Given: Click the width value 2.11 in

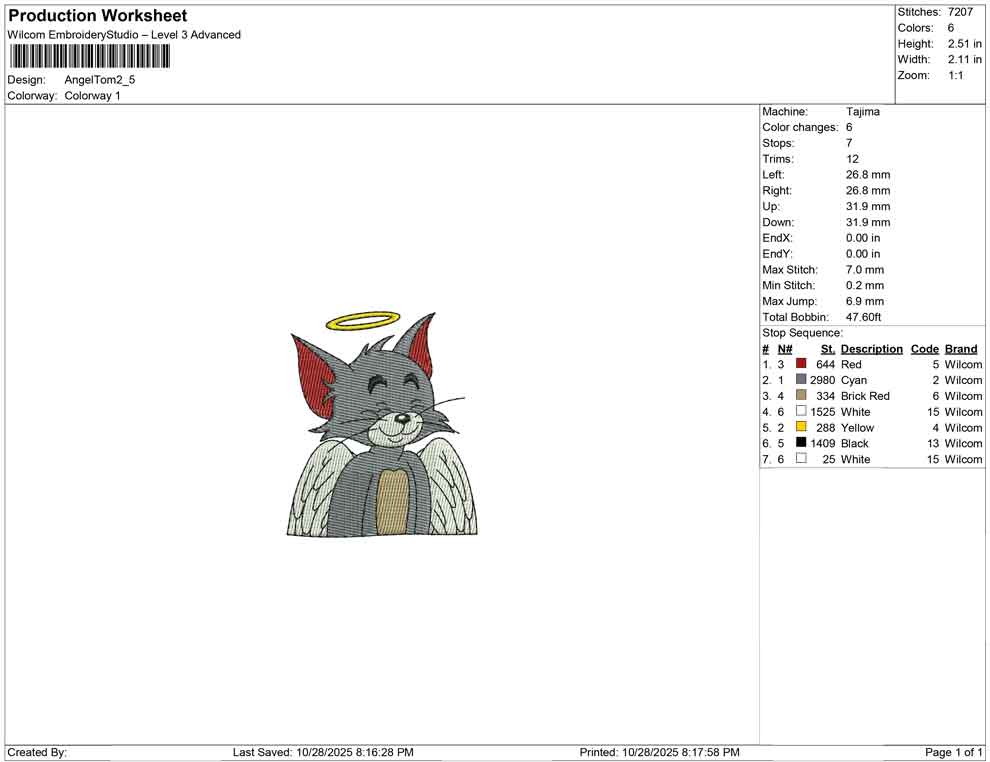Looking at the screenshot, I should pyautogui.click(x=964, y=59).
